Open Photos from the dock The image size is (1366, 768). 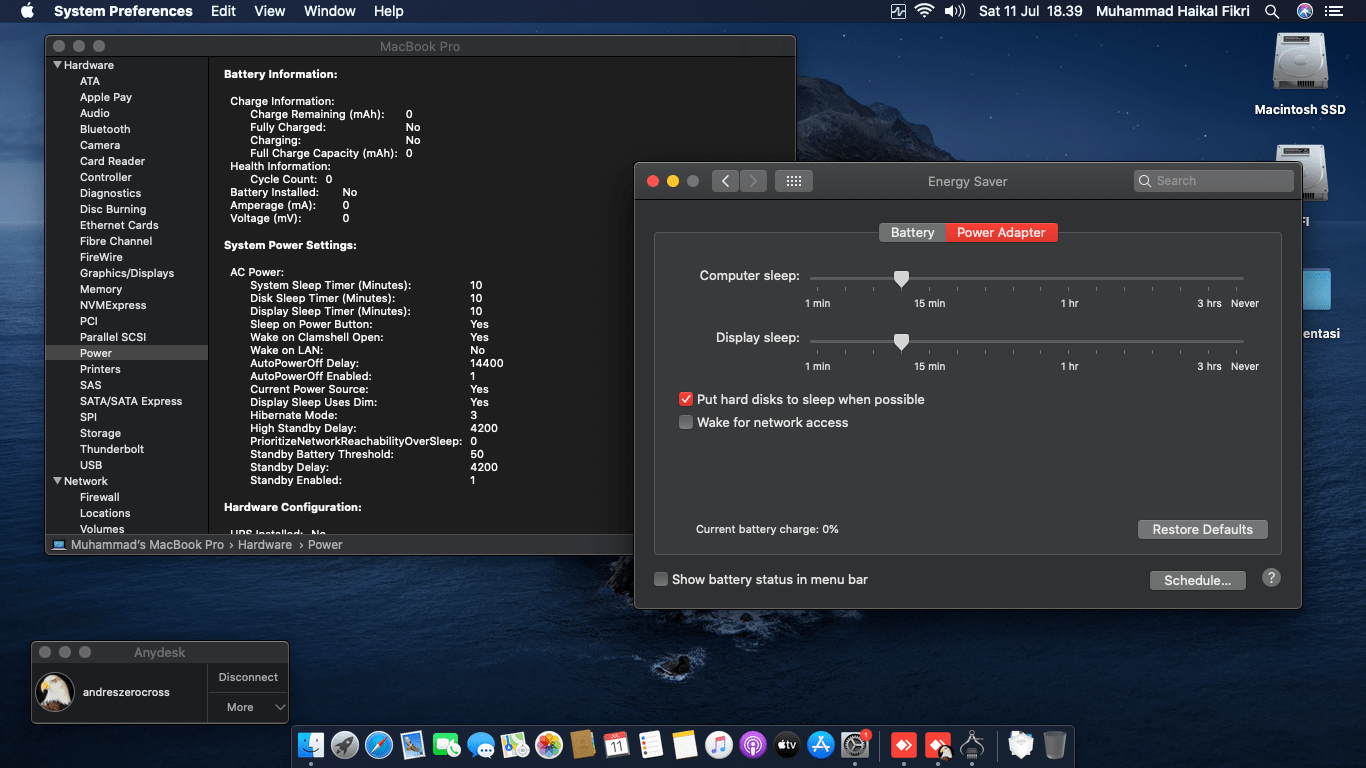pyautogui.click(x=549, y=745)
